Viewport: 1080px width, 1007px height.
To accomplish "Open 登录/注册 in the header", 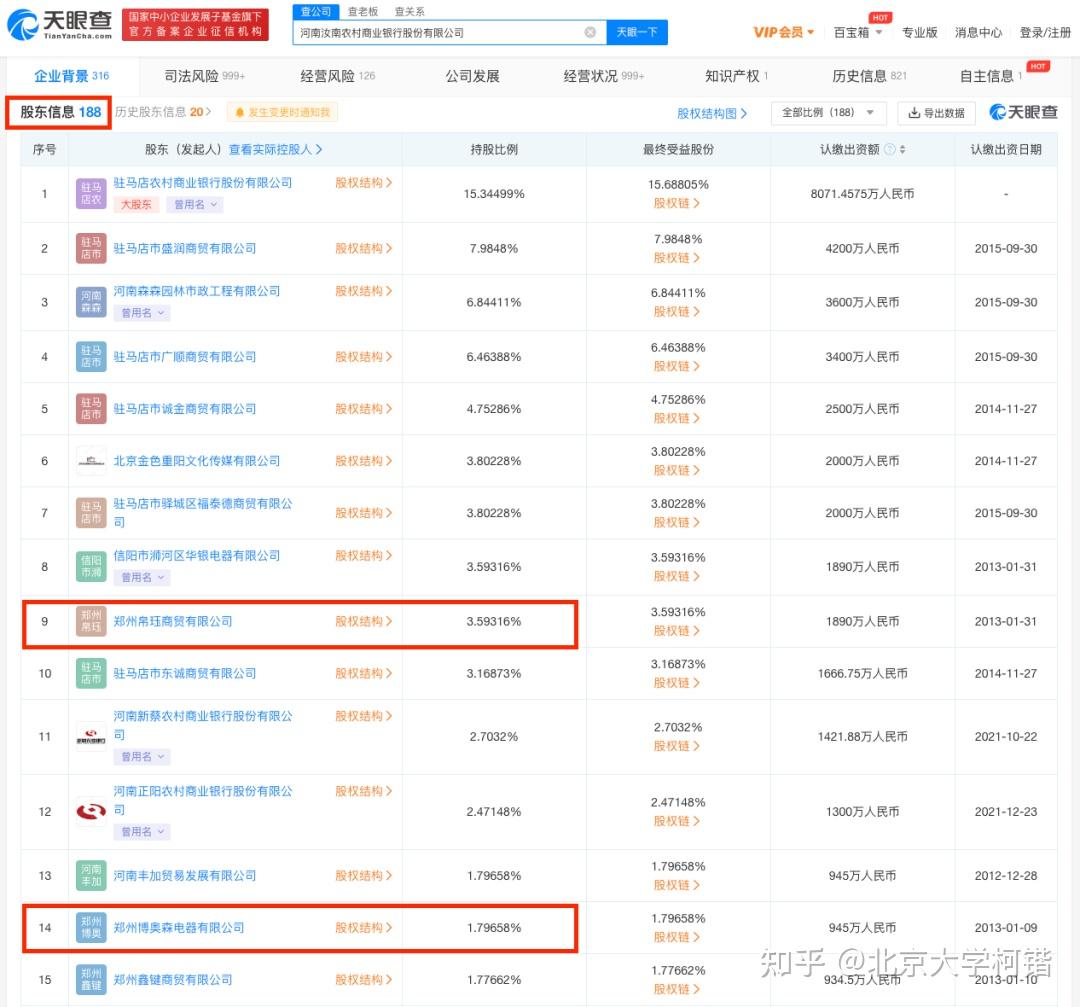I will point(1045,32).
